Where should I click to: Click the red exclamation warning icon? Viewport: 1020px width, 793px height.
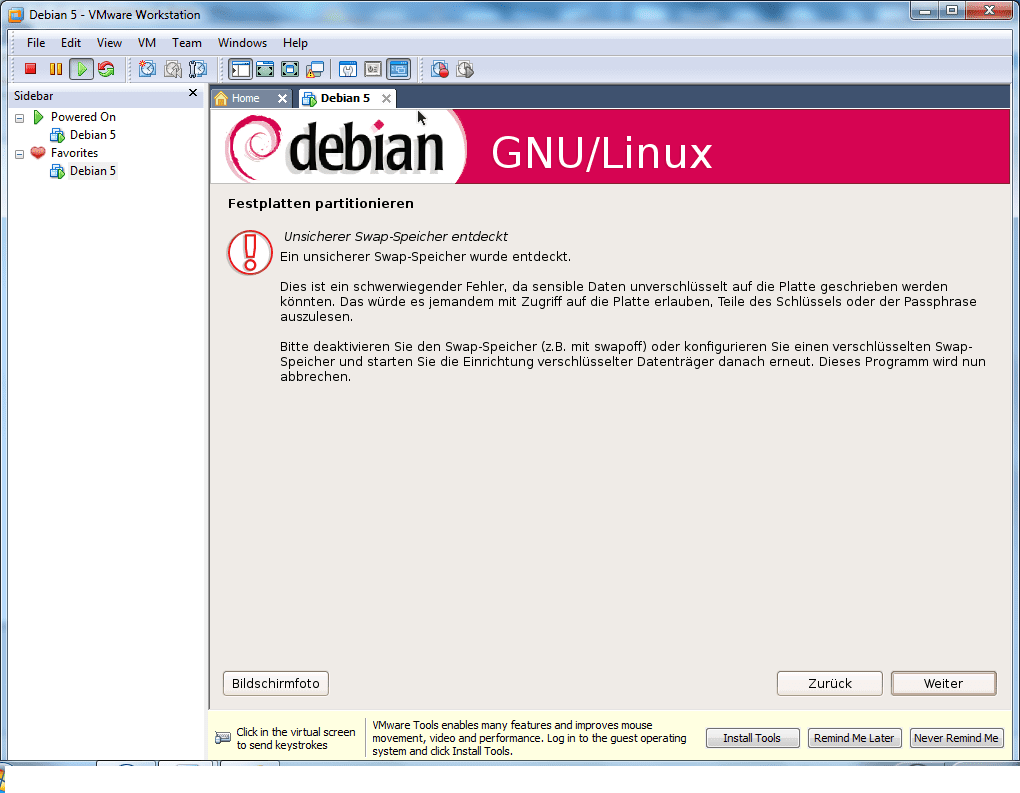pos(250,252)
